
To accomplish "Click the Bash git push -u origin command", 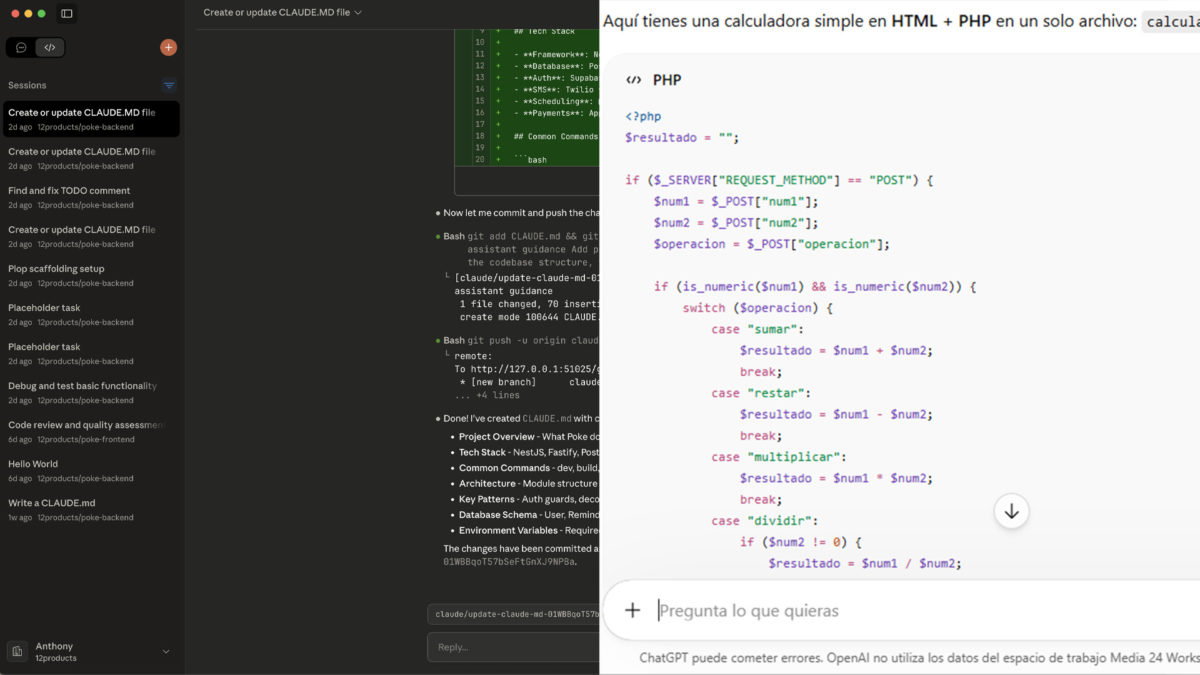I will pyautogui.click(x=521, y=341).
